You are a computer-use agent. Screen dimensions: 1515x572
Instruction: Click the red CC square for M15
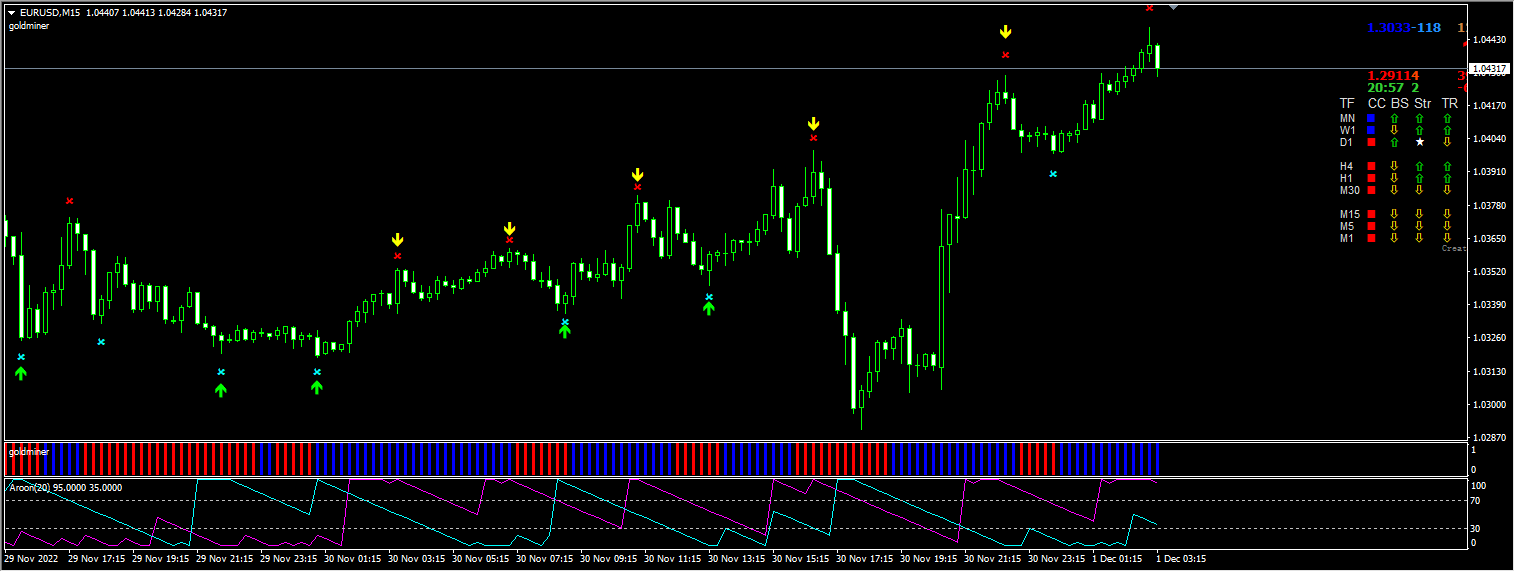click(1372, 214)
